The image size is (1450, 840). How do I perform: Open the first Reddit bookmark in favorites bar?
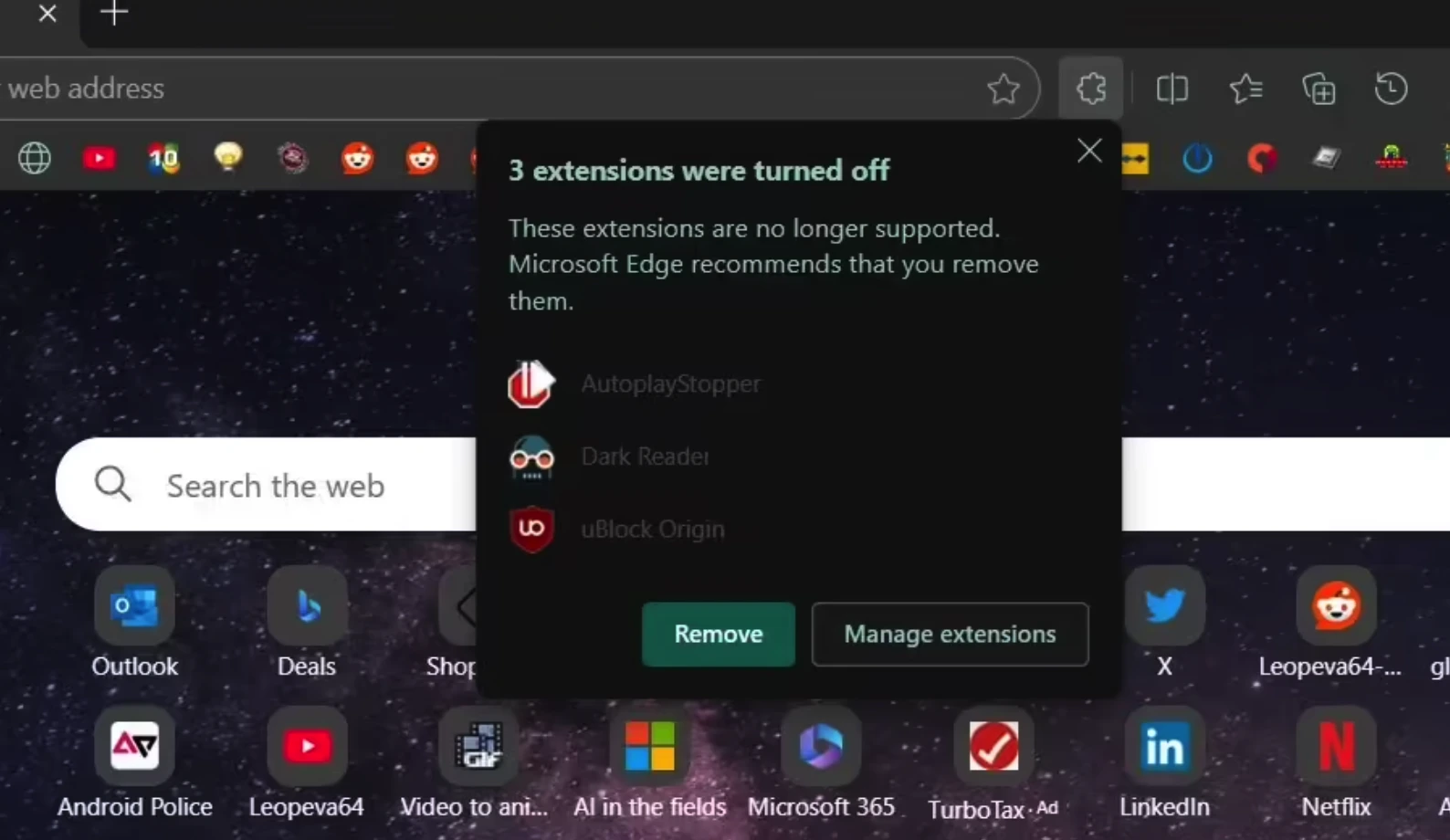[357, 158]
